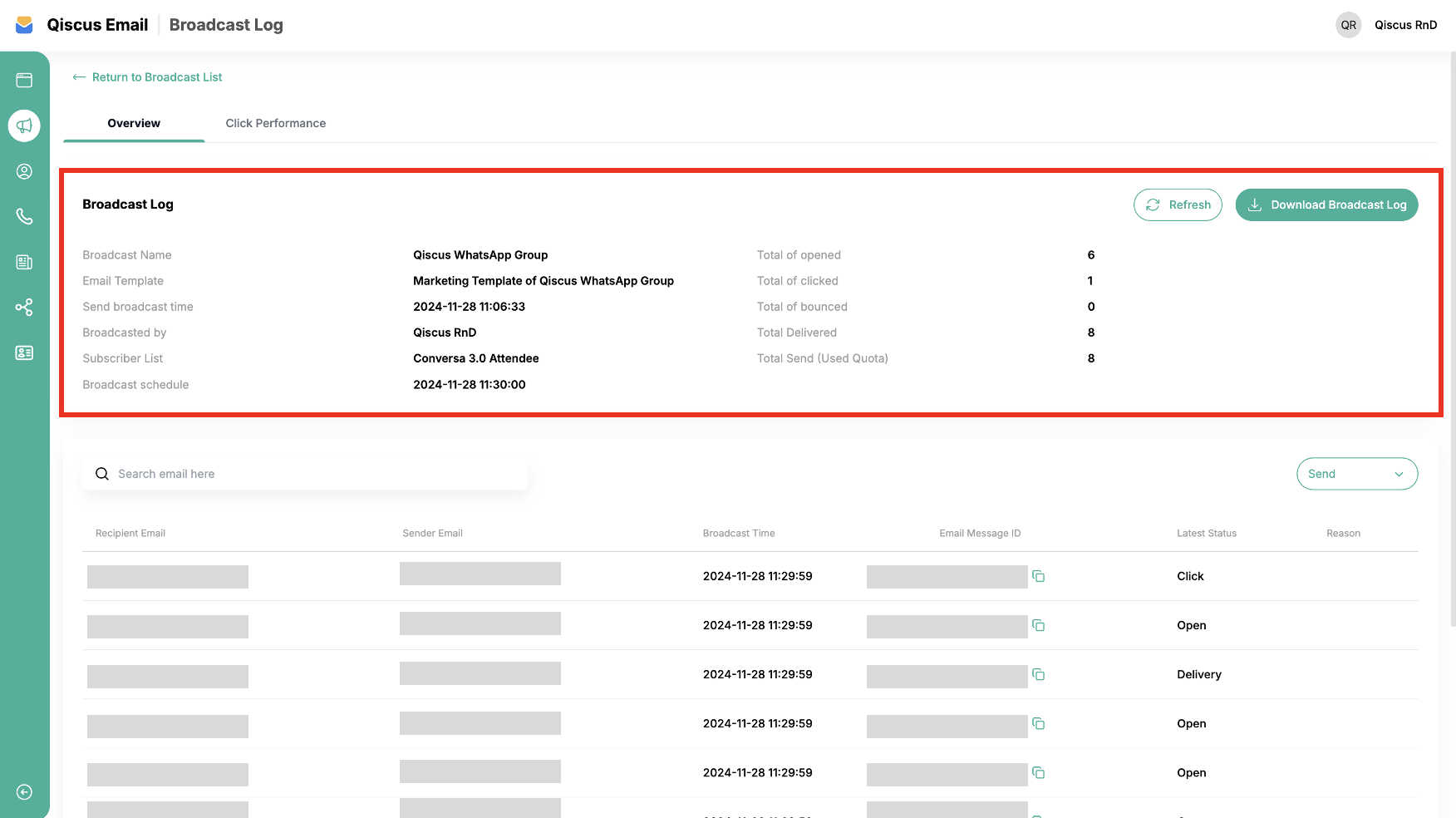Select the megaphone broadcast sidebar icon
1456x818 pixels.
[24, 126]
